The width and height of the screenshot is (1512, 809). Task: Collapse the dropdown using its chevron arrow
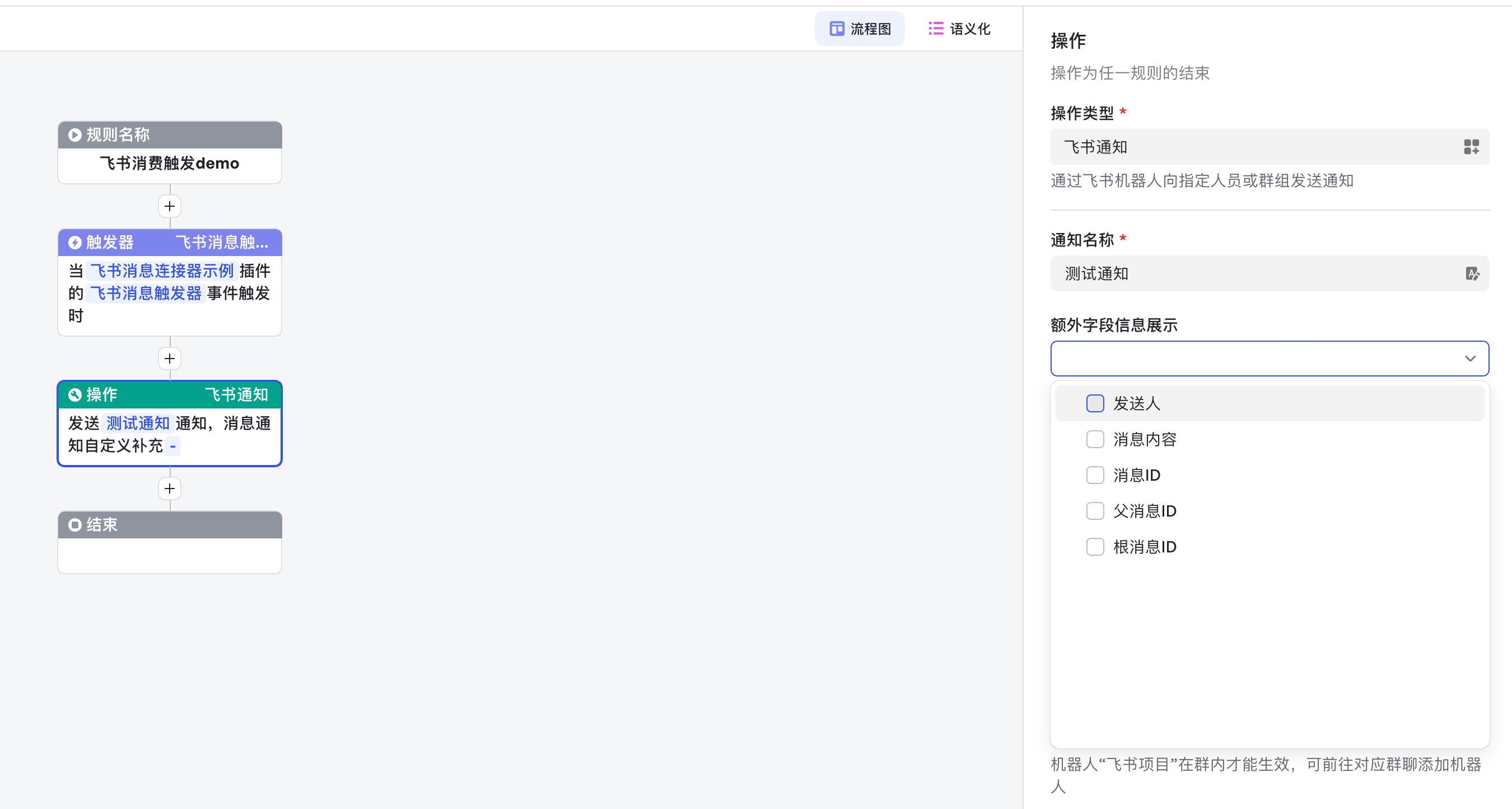1471,359
